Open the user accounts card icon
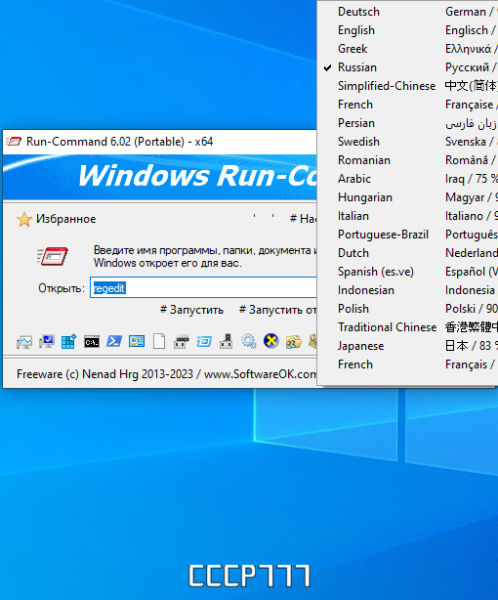The height and width of the screenshot is (600, 498). [137, 341]
